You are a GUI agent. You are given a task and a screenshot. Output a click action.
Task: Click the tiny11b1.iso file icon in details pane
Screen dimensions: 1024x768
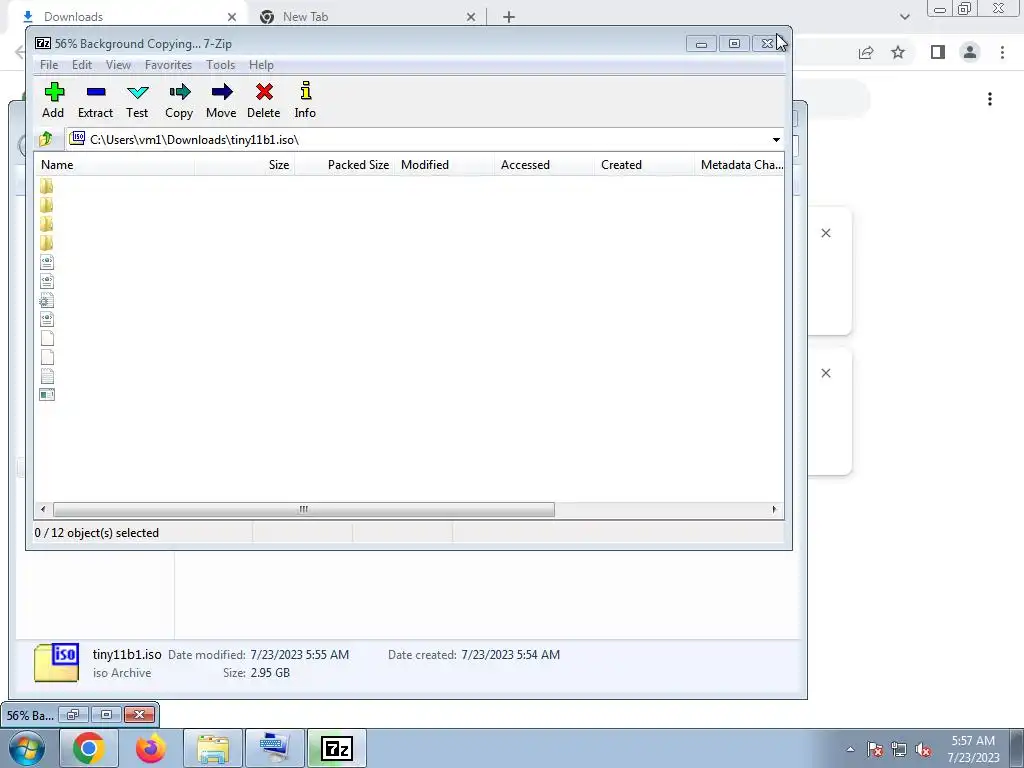click(x=57, y=662)
